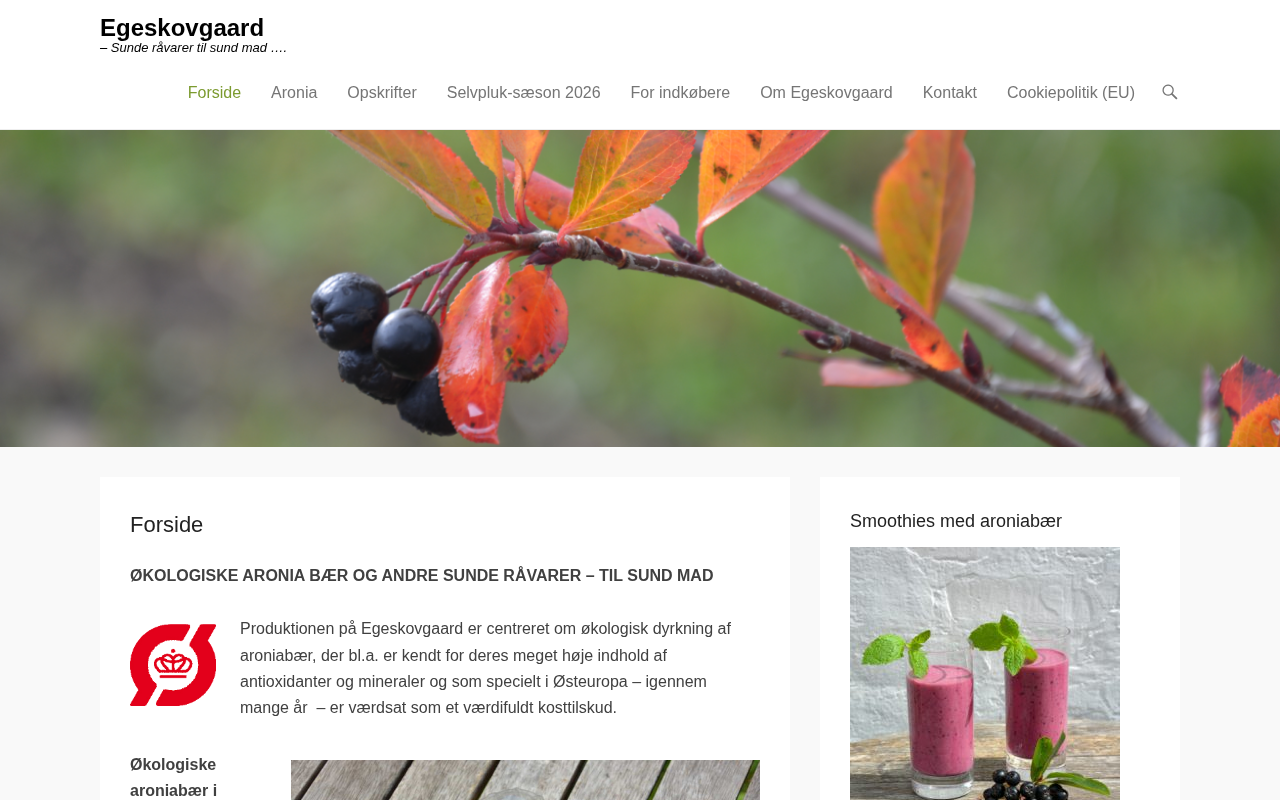1280x800 pixels.
Task: Open Opskrifter in the navigation
Action: pos(382,93)
